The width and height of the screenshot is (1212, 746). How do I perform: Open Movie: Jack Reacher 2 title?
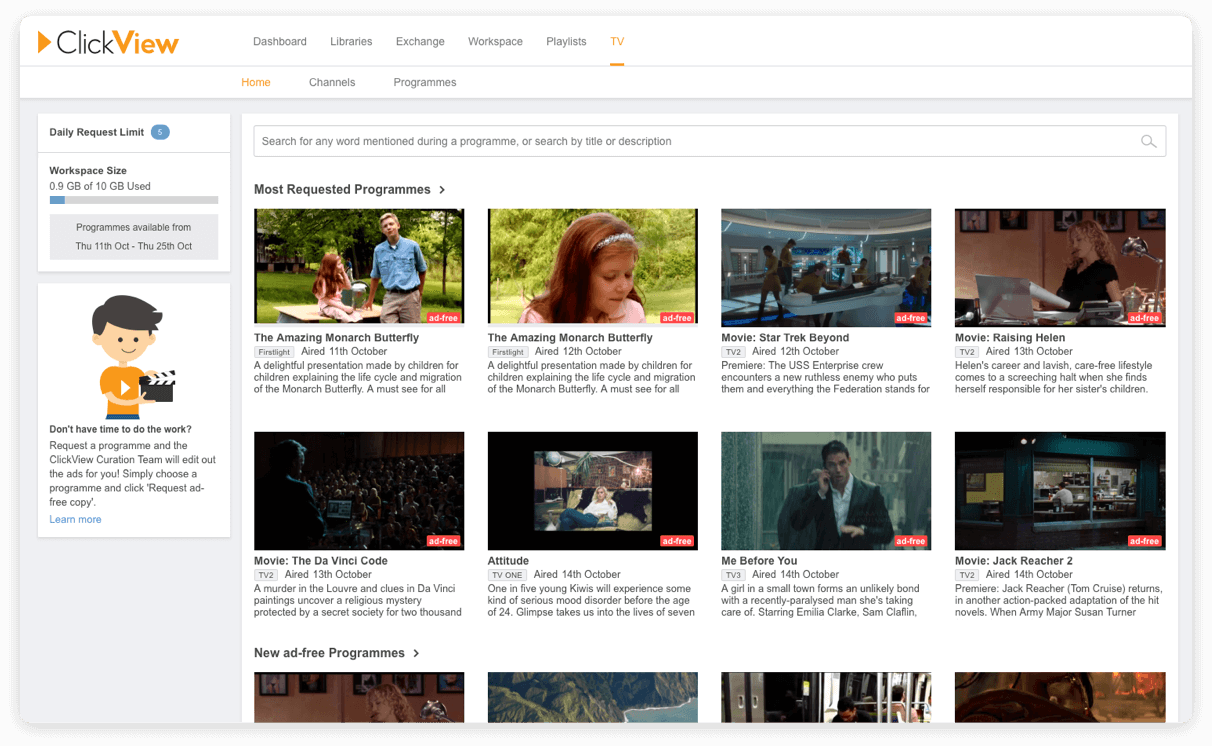pos(1014,561)
